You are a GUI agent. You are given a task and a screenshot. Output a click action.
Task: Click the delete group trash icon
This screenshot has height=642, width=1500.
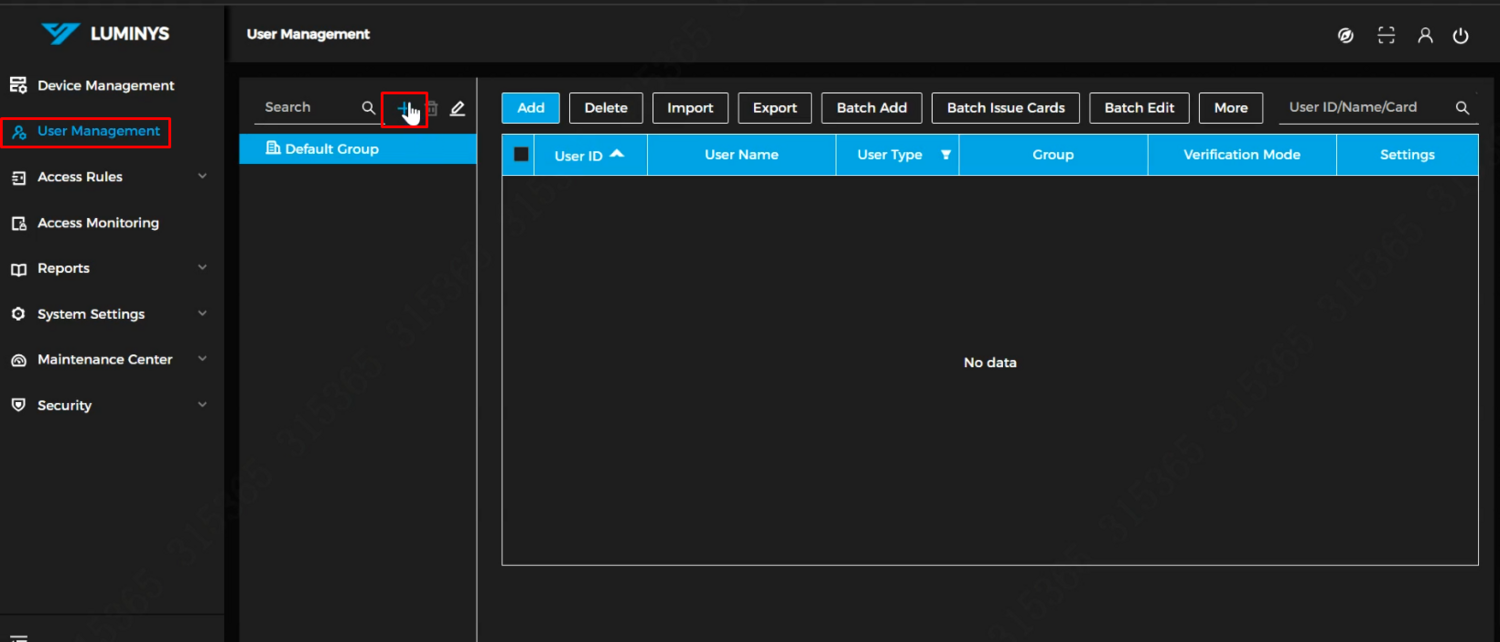432,108
